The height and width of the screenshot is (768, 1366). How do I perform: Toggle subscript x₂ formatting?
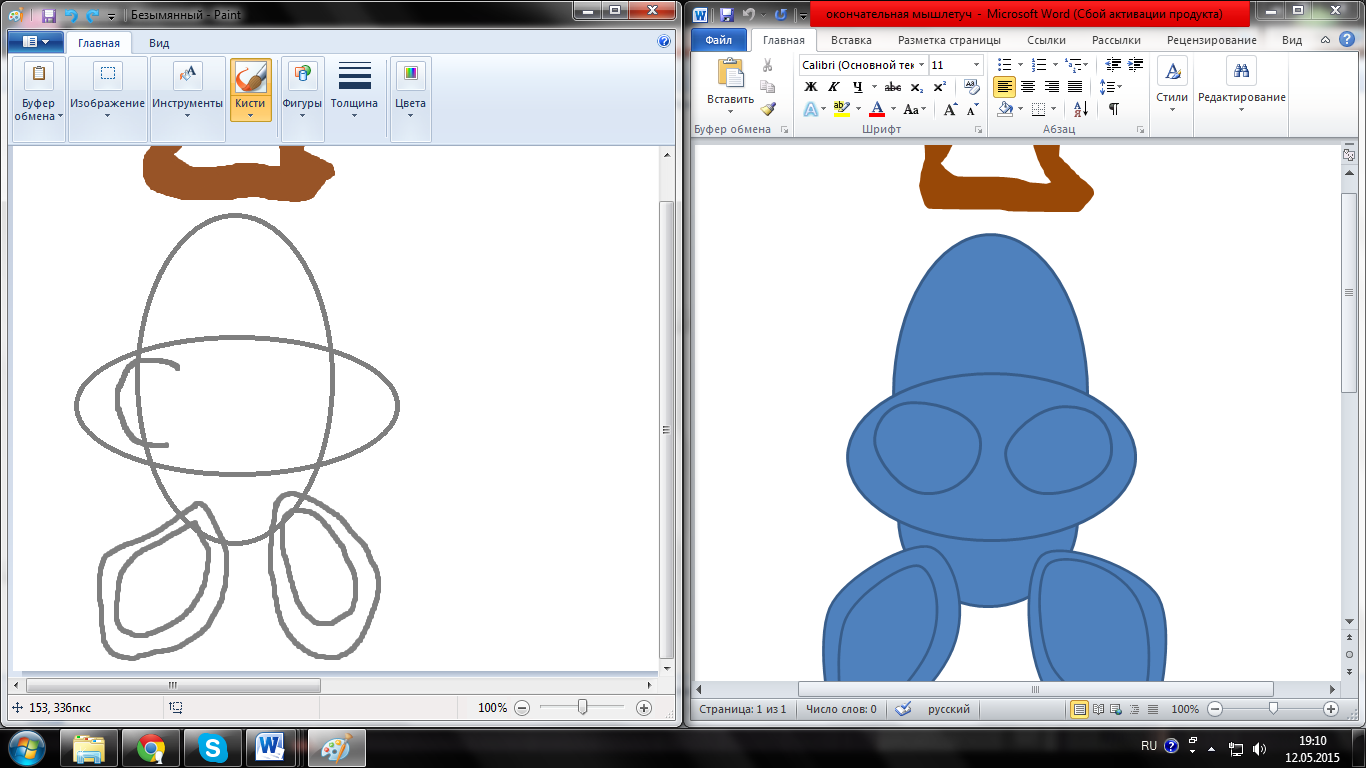pyautogui.click(x=917, y=87)
